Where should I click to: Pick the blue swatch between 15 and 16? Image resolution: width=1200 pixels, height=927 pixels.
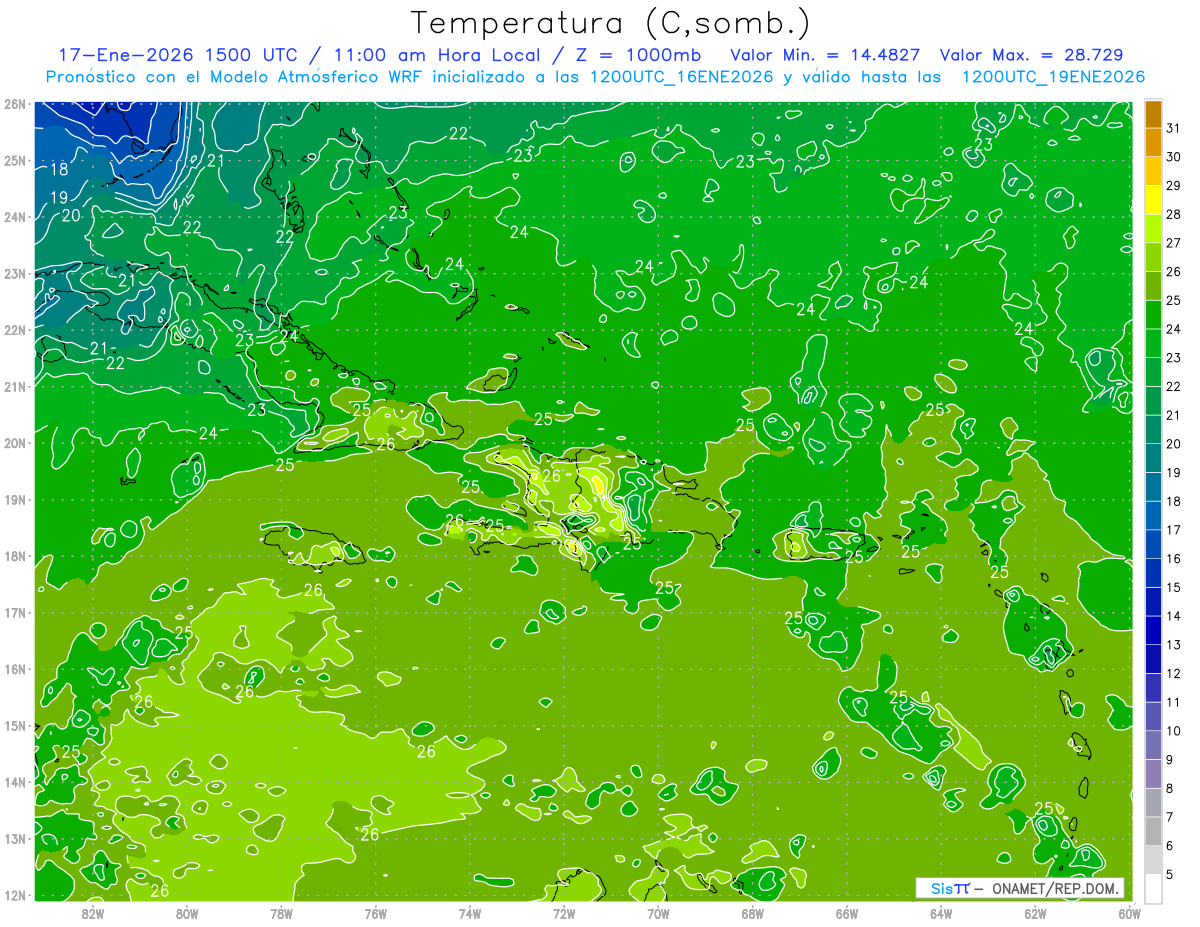coord(1154,573)
